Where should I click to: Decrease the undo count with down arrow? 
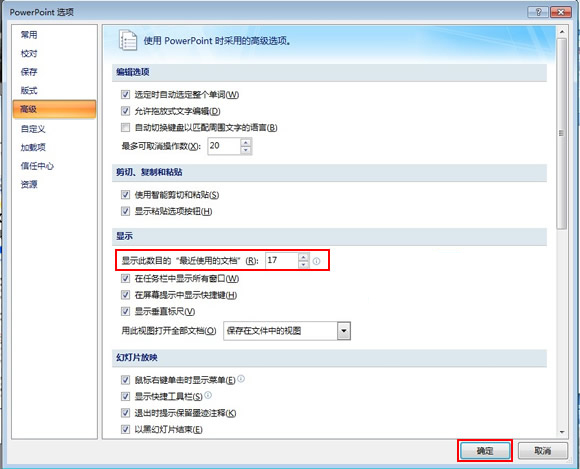(246, 150)
